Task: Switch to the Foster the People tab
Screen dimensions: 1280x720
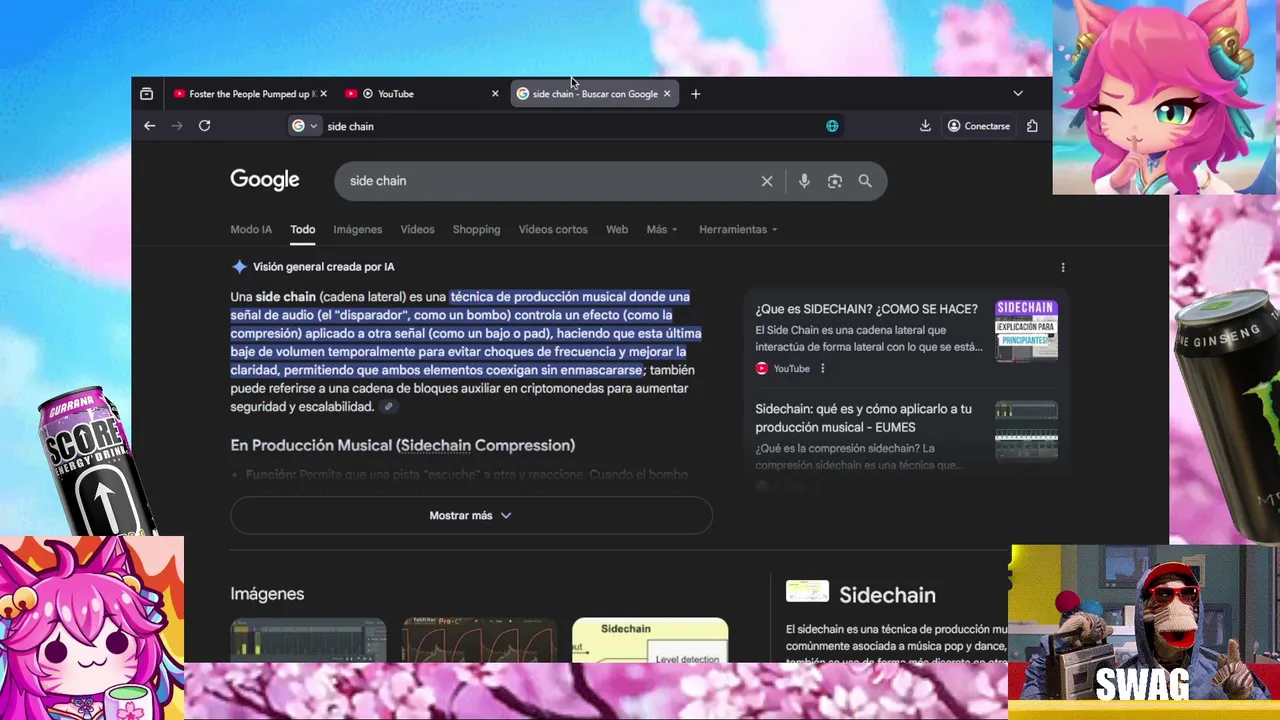Action: 250,94
